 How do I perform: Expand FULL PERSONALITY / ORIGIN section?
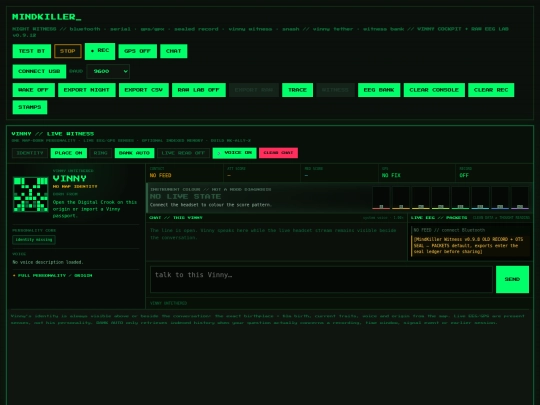click(x=52, y=276)
